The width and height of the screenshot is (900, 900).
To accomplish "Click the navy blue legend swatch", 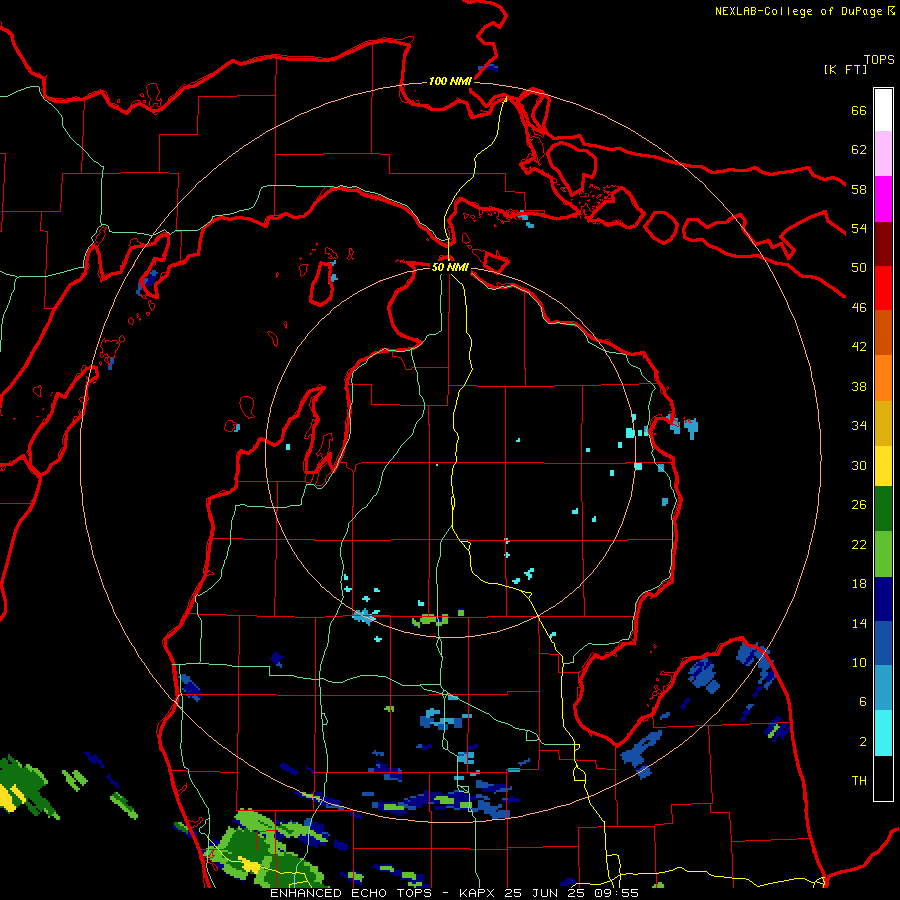I will click(x=883, y=599).
